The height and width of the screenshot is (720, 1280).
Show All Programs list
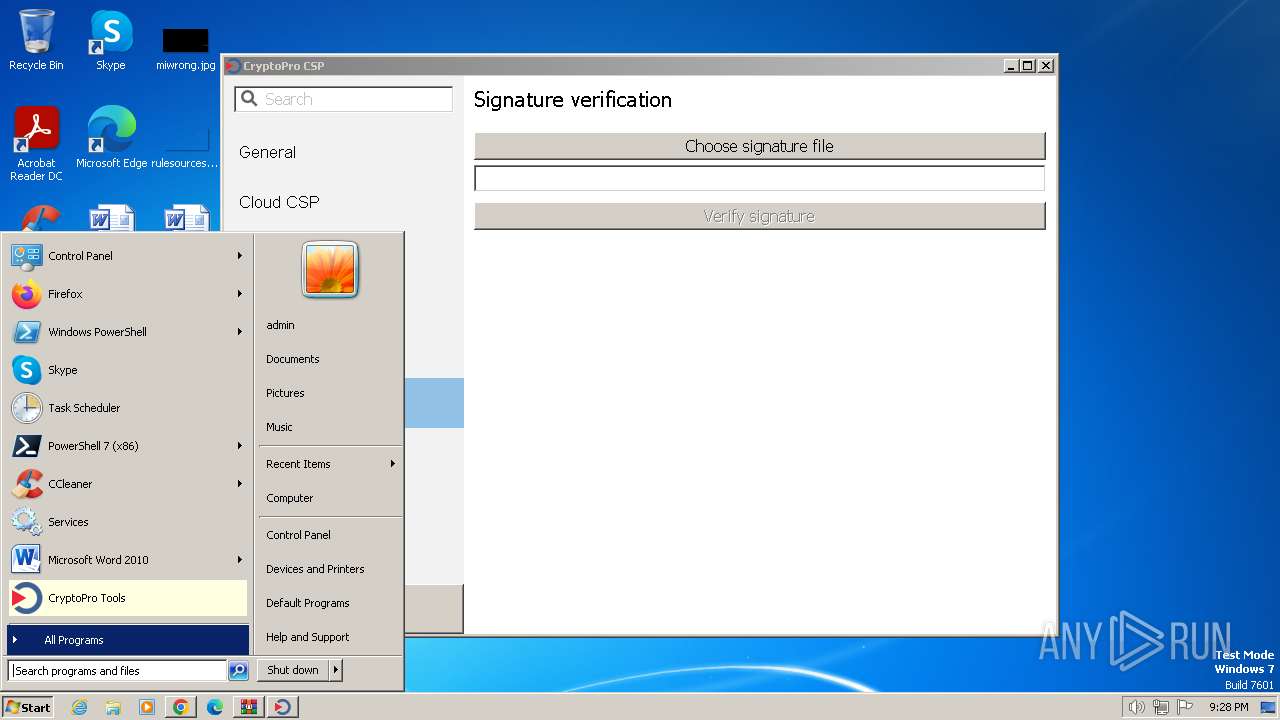click(x=128, y=640)
